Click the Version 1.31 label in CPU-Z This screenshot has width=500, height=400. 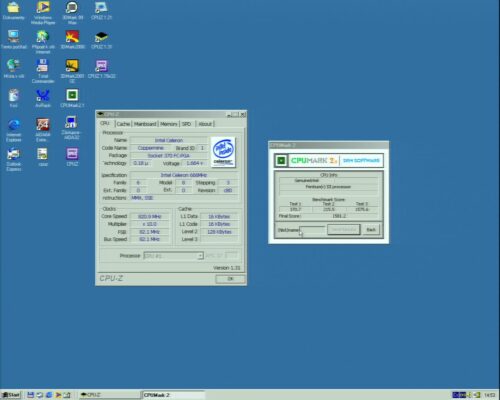(227, 268)
